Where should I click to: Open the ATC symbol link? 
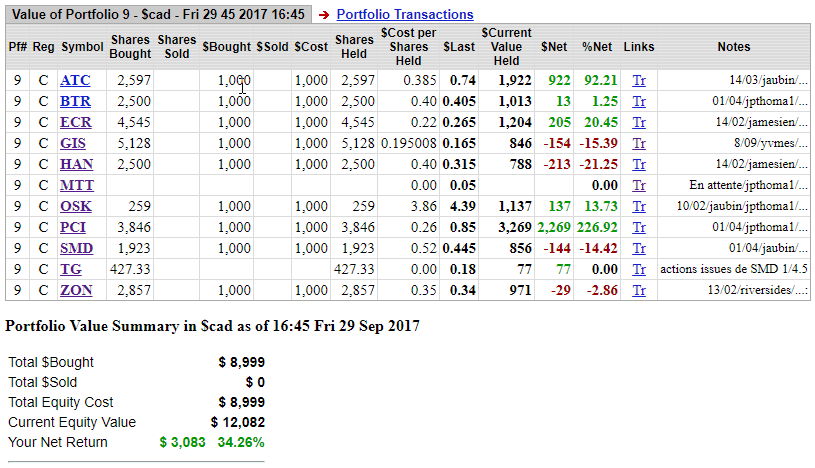(75, 80)
